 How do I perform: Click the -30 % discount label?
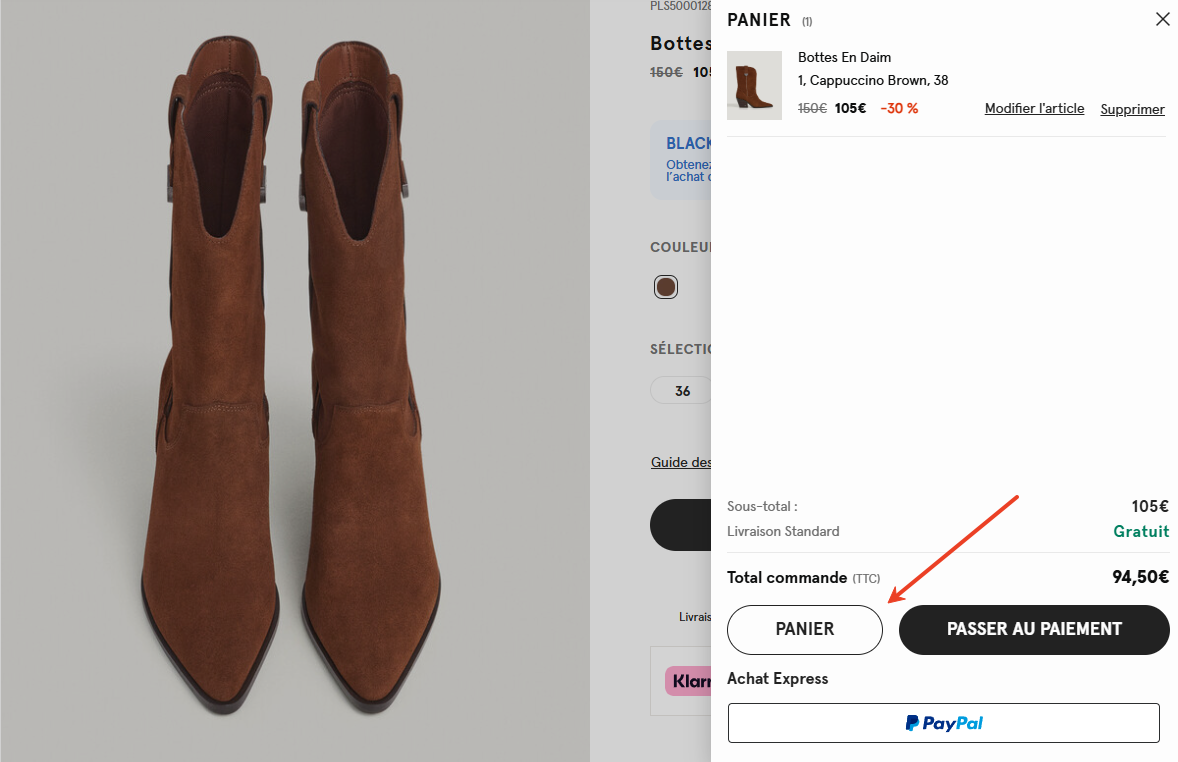click(x=899, y=108)
